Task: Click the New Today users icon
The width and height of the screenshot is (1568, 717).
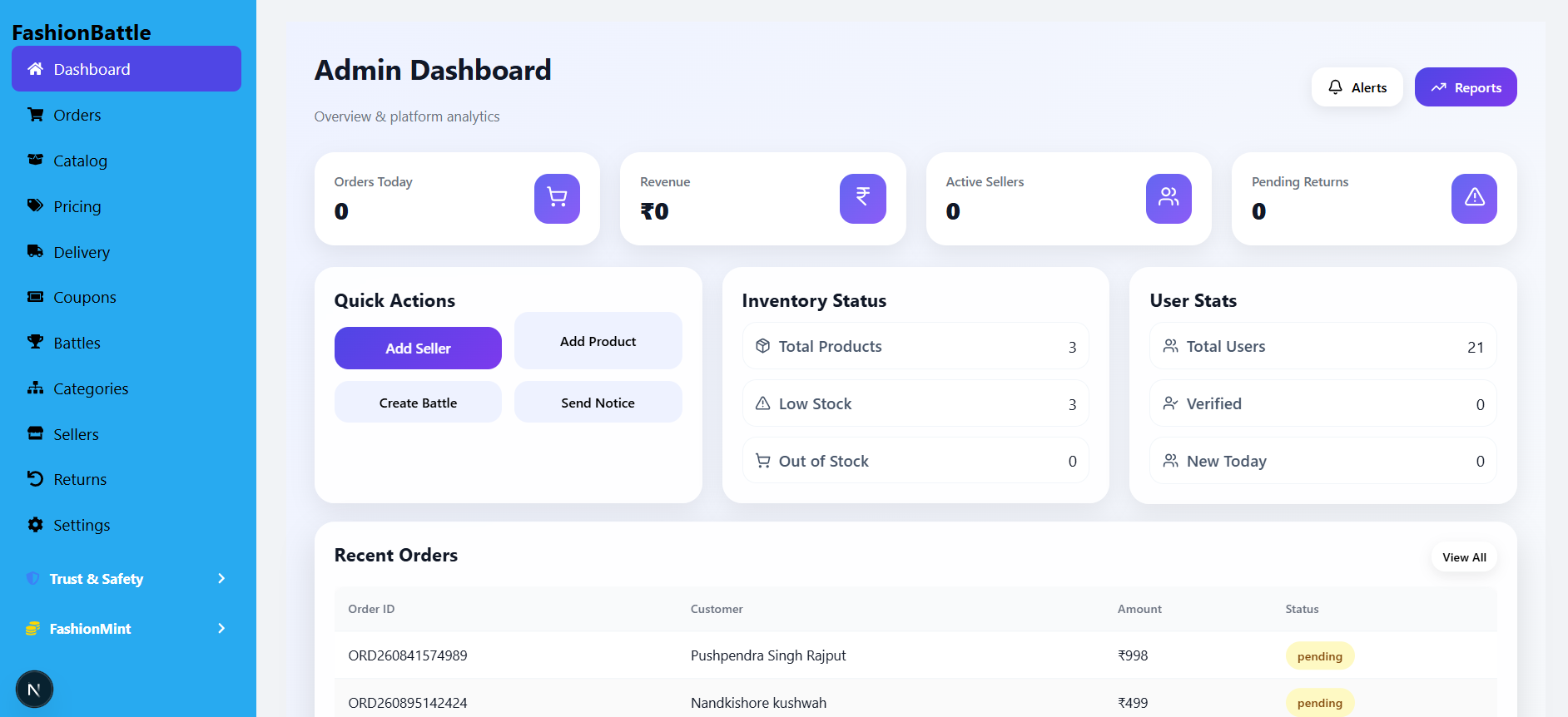Action: tap(1170, 460)
